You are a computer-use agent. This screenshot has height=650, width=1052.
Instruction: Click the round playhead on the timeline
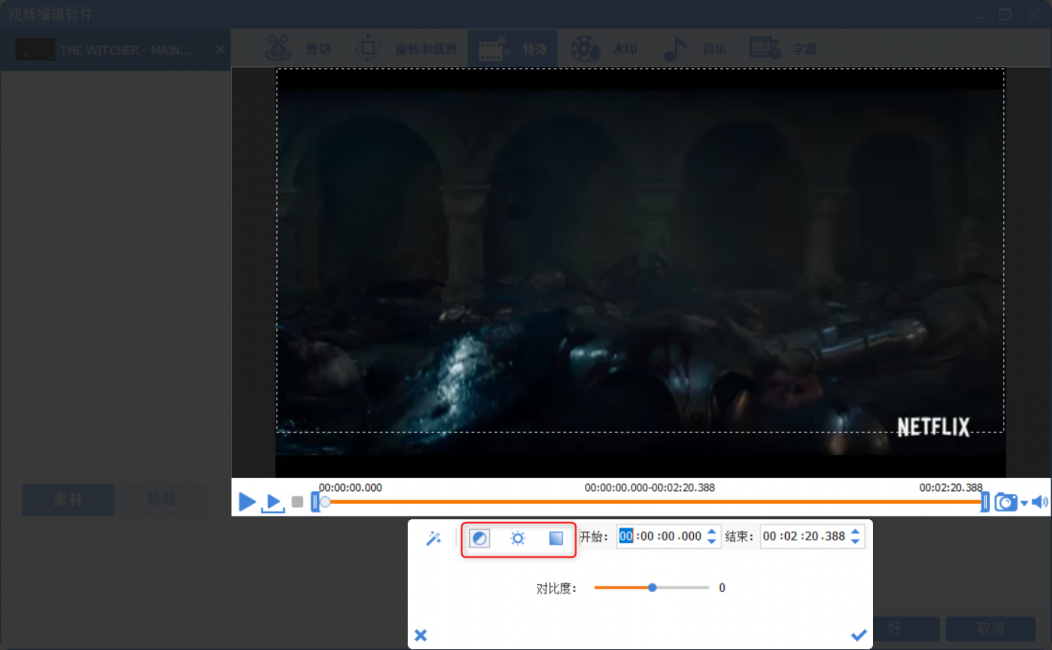pyautogui.click(x=325, y=502)
